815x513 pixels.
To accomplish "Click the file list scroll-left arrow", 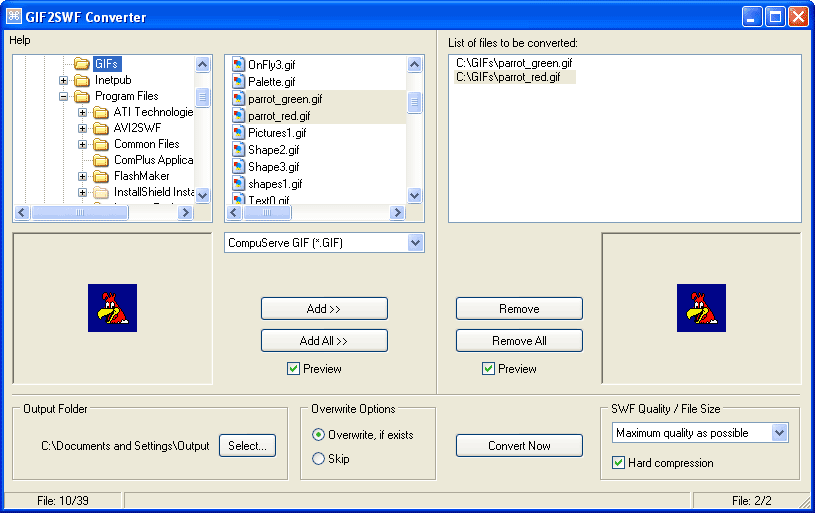I will tap(234, 213).
